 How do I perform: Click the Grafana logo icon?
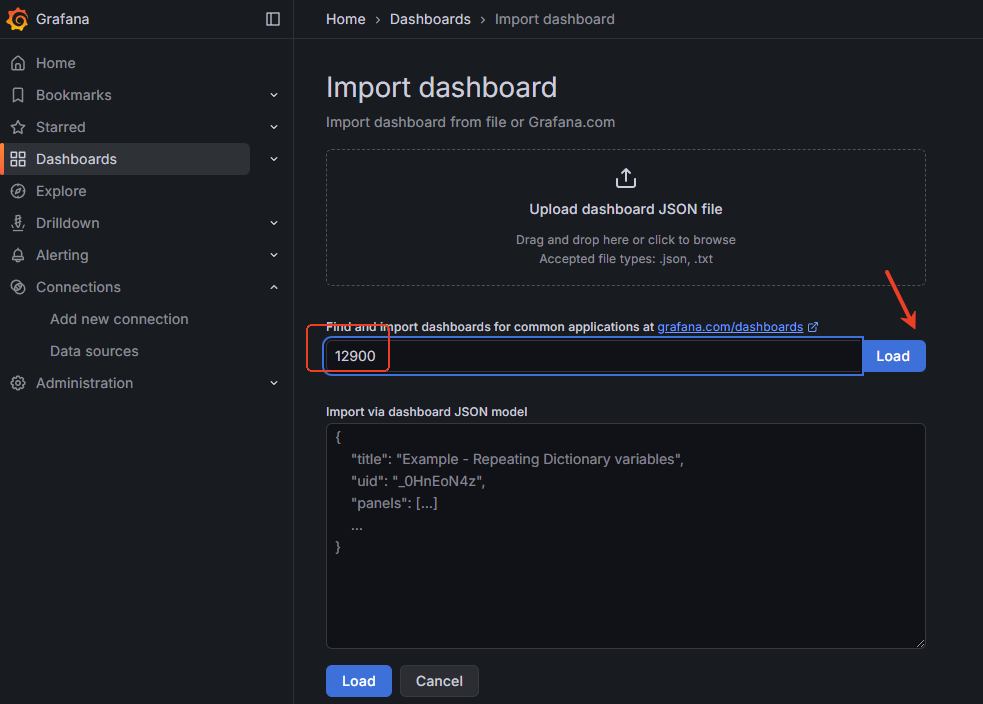pyautogui.click(x=18, y=19)
